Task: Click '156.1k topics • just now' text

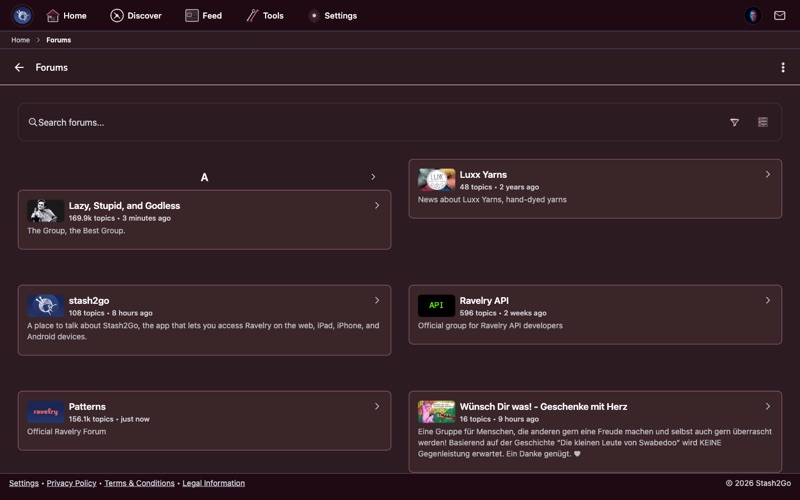Action: click(x=109, y=419)
